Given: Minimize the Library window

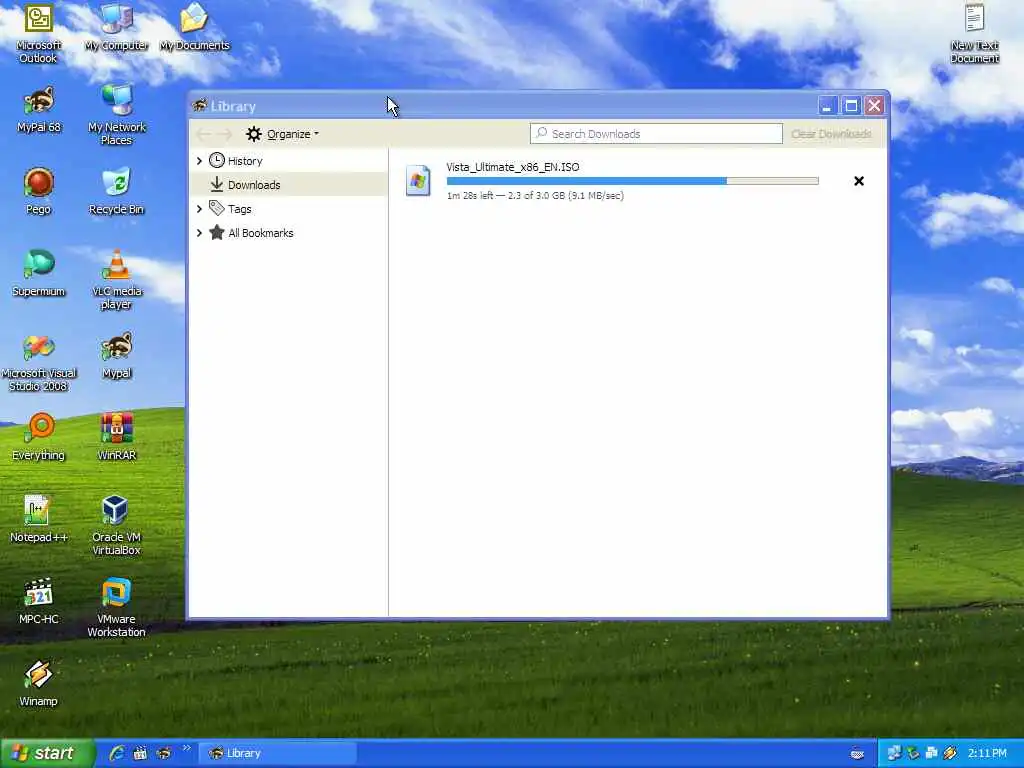Looking at the screenshot, I should 827,106.
